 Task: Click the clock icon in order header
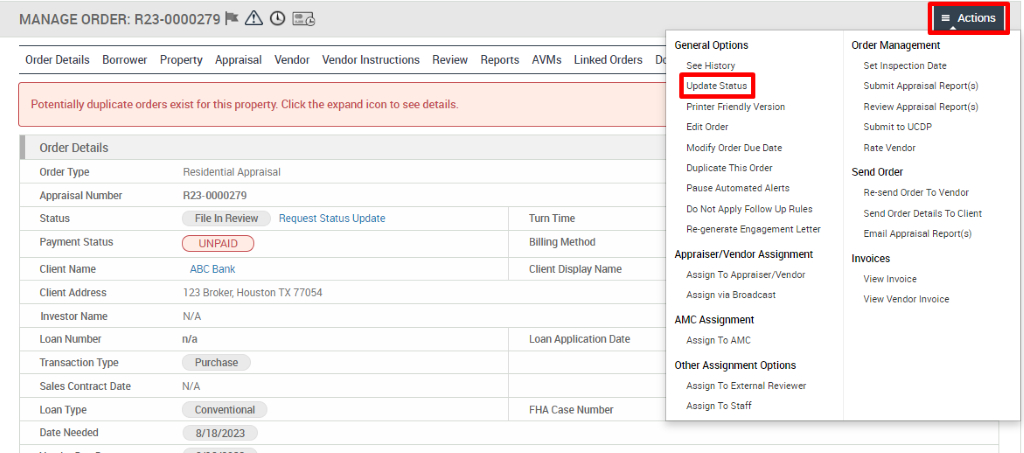pyautogui.click(x=278, y=19)
